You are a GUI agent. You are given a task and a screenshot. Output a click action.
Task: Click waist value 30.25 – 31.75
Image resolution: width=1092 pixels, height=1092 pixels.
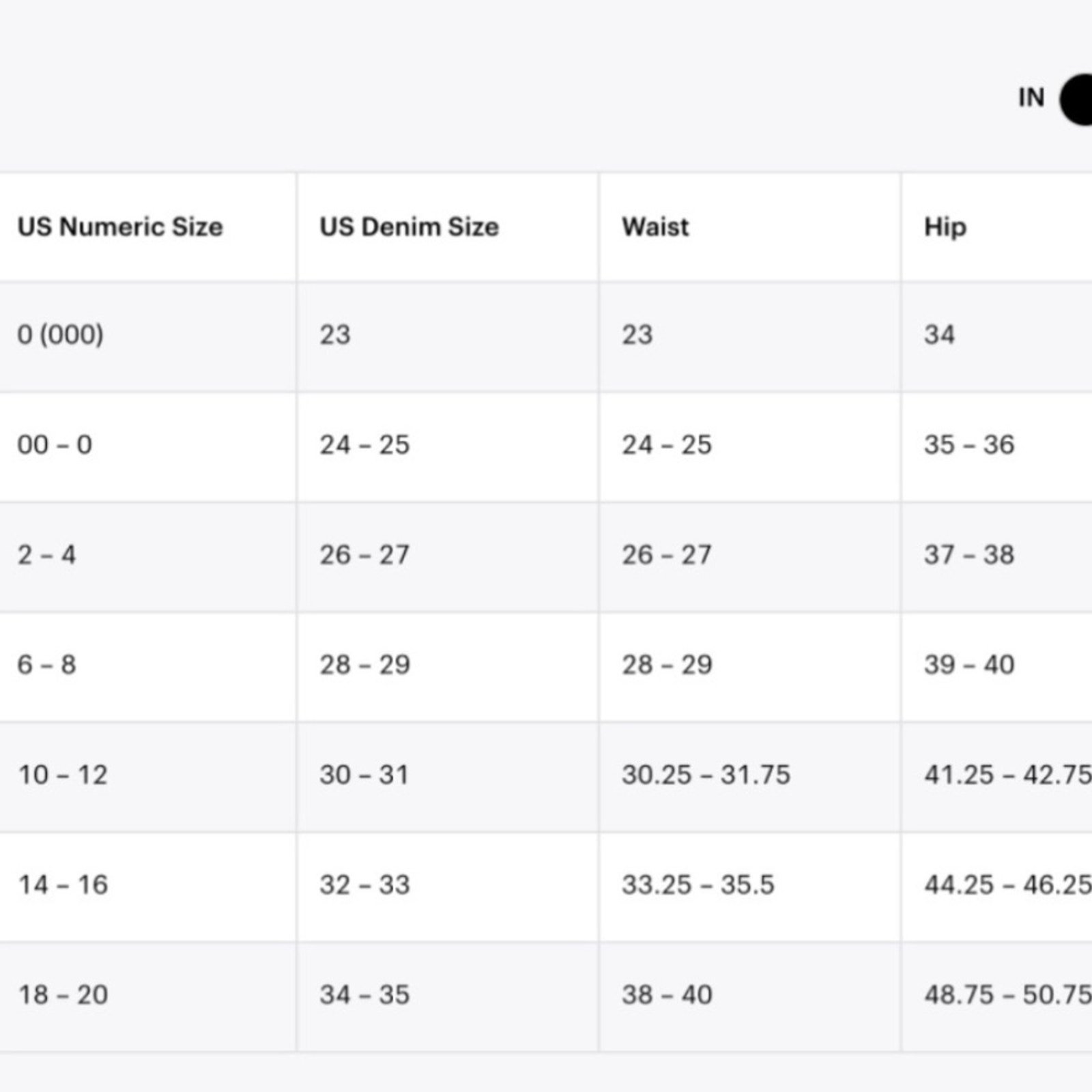pyautogui.click(x=706, y=775)
